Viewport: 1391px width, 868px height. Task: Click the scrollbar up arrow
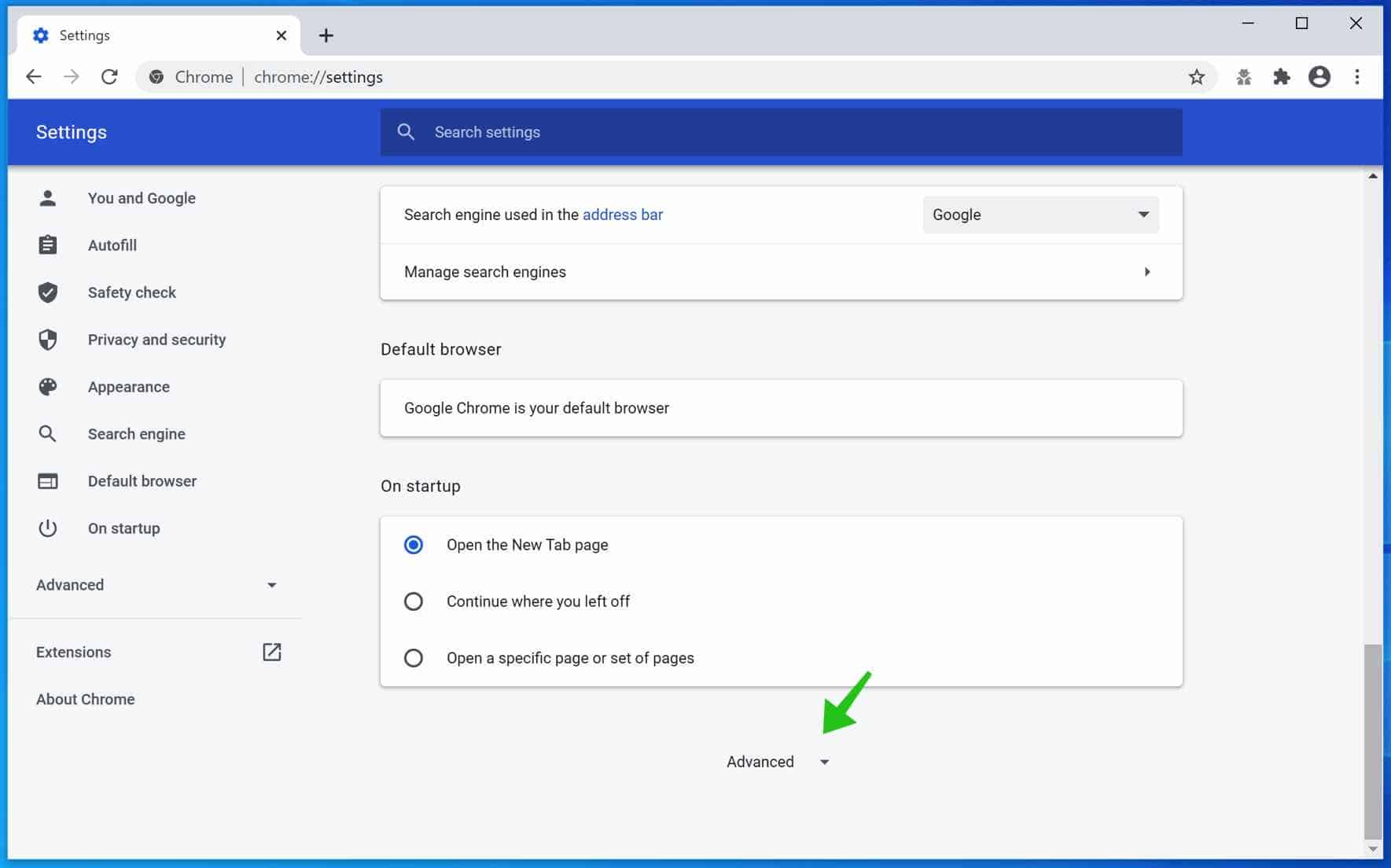1373,176
